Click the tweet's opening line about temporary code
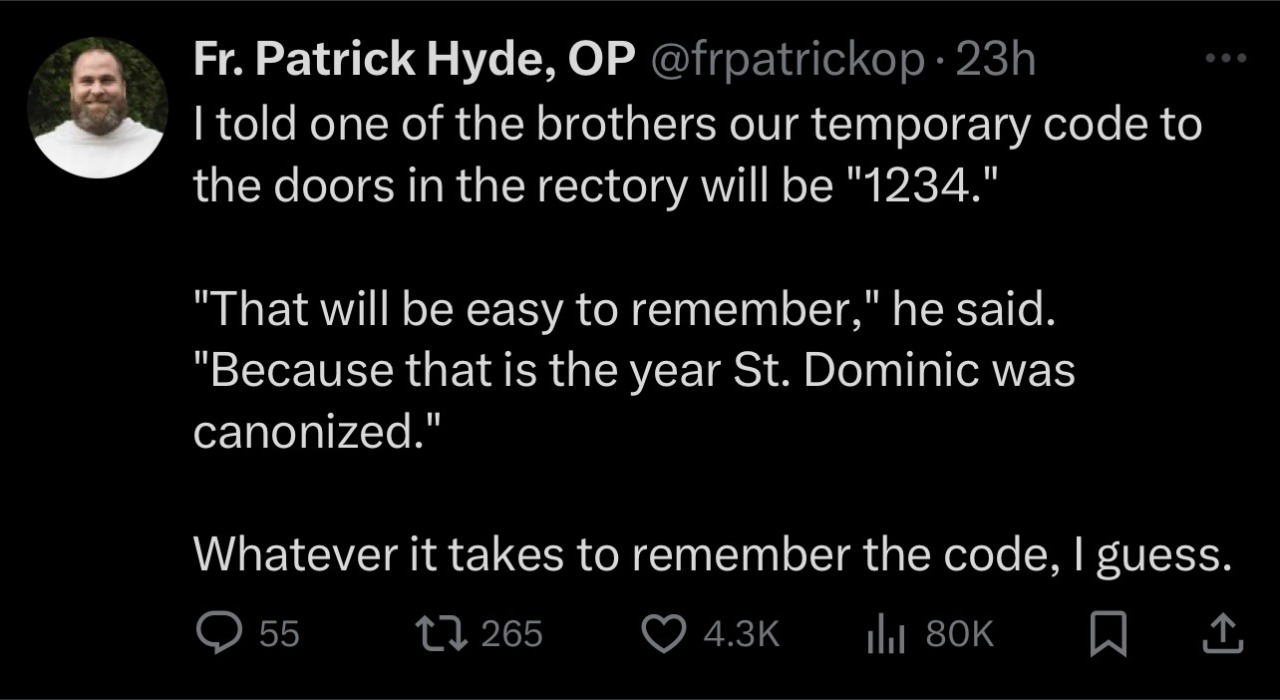This screenshot has height=700, width=1280. tap(696, 127)
